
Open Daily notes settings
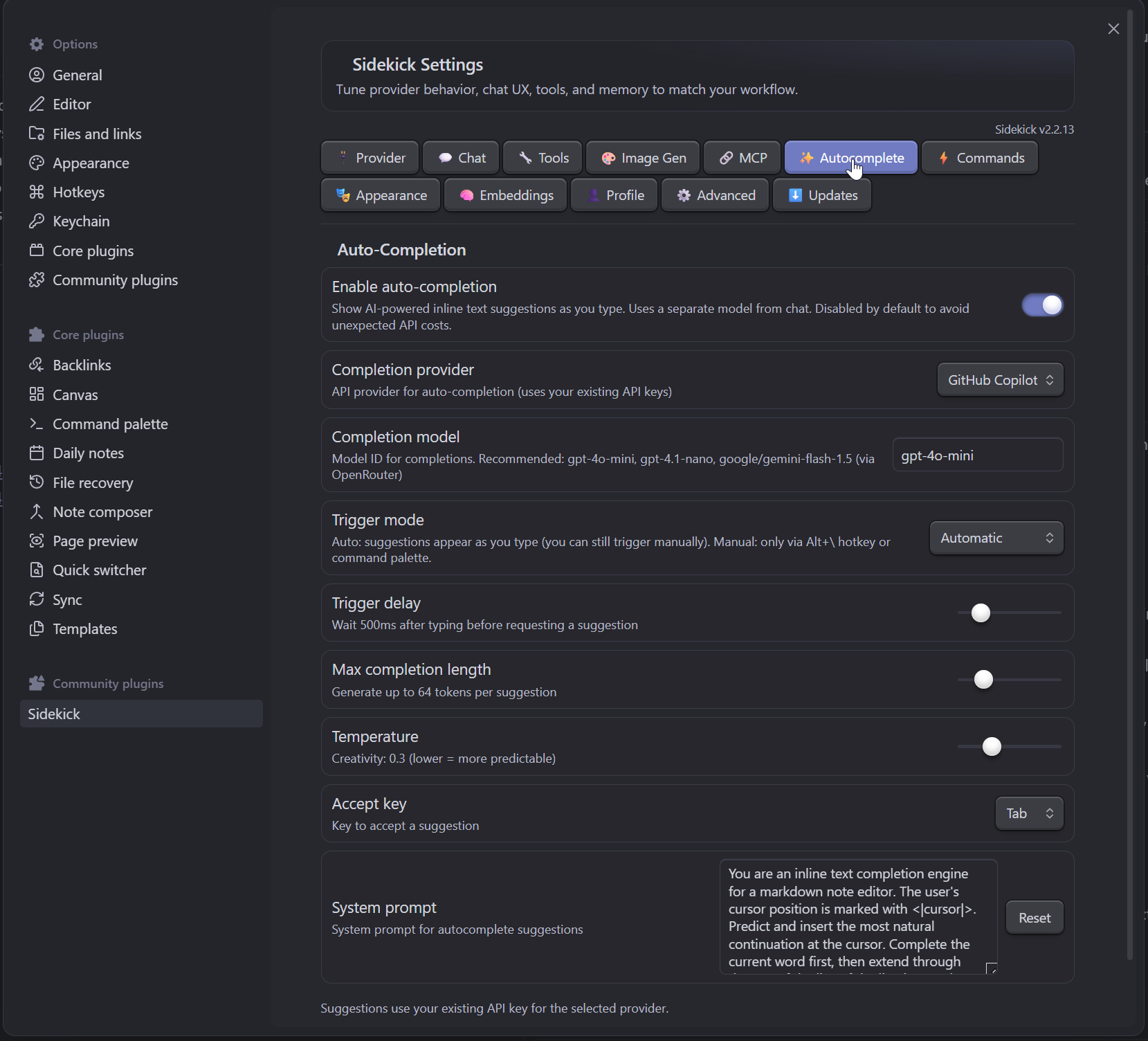pos(88,453)
